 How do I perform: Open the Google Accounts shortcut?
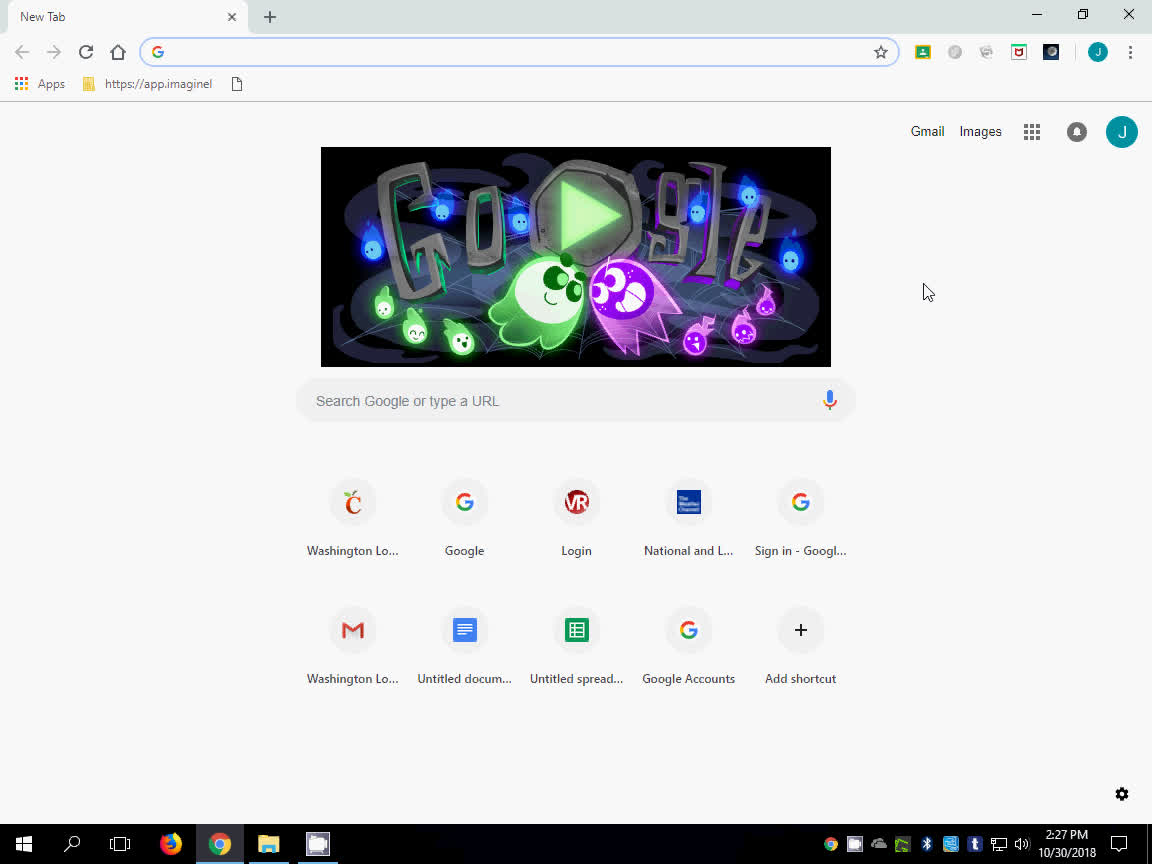pos(688,645)
